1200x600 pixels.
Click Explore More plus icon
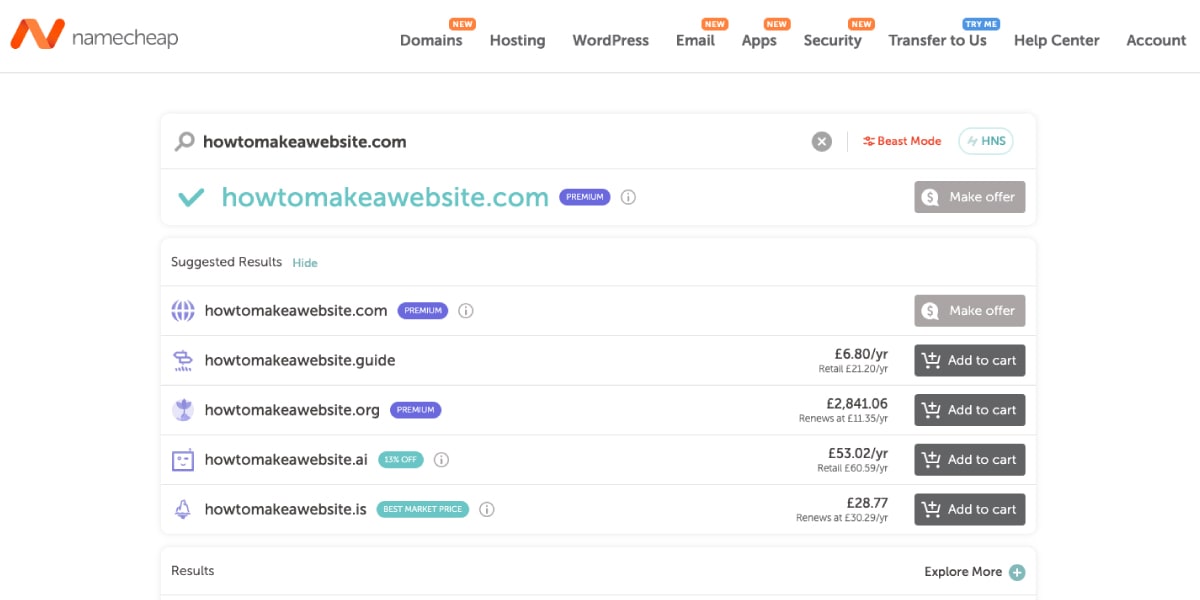point(1017,573)
